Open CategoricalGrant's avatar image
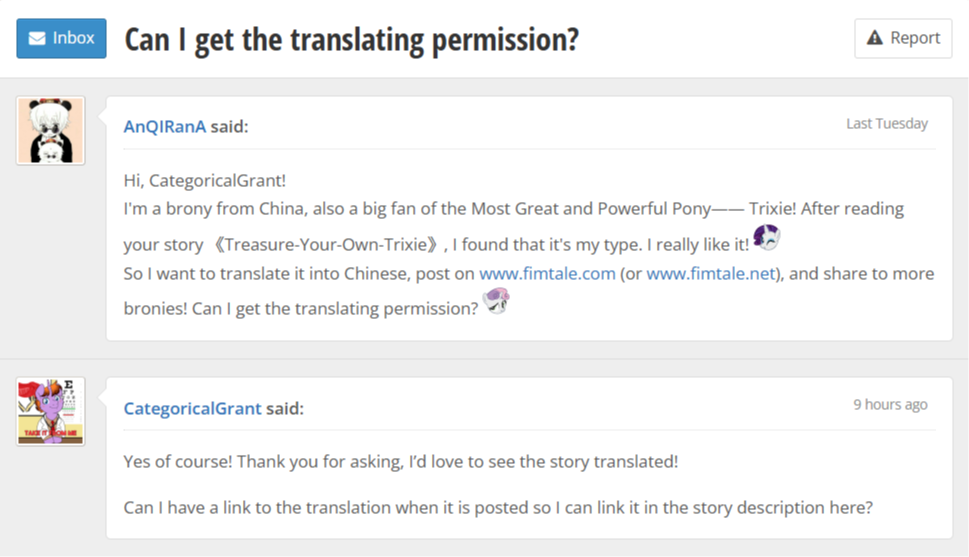The image size is (969, 557). [x=51, y=411]
